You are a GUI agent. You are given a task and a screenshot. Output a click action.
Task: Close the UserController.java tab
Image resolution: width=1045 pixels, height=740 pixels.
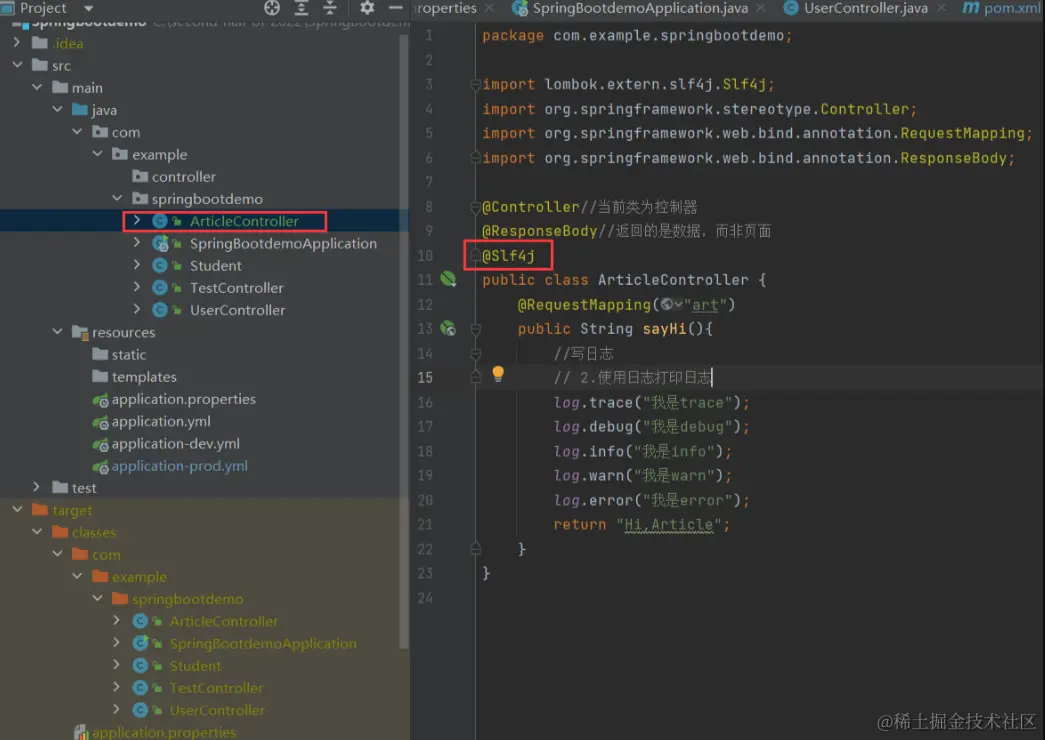pyautogui.click(x=941, y=8)
